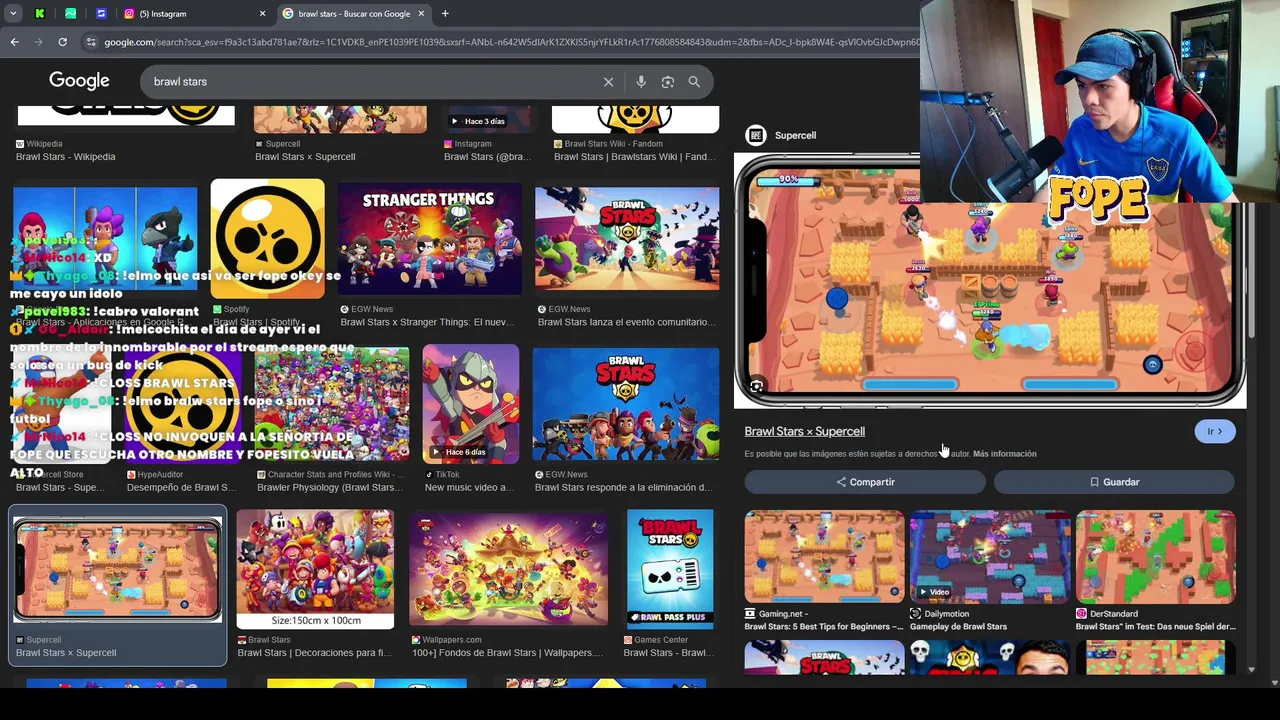1280x720 pixels.
Task: Open a new browser tab
Action: tap(445, 14)
